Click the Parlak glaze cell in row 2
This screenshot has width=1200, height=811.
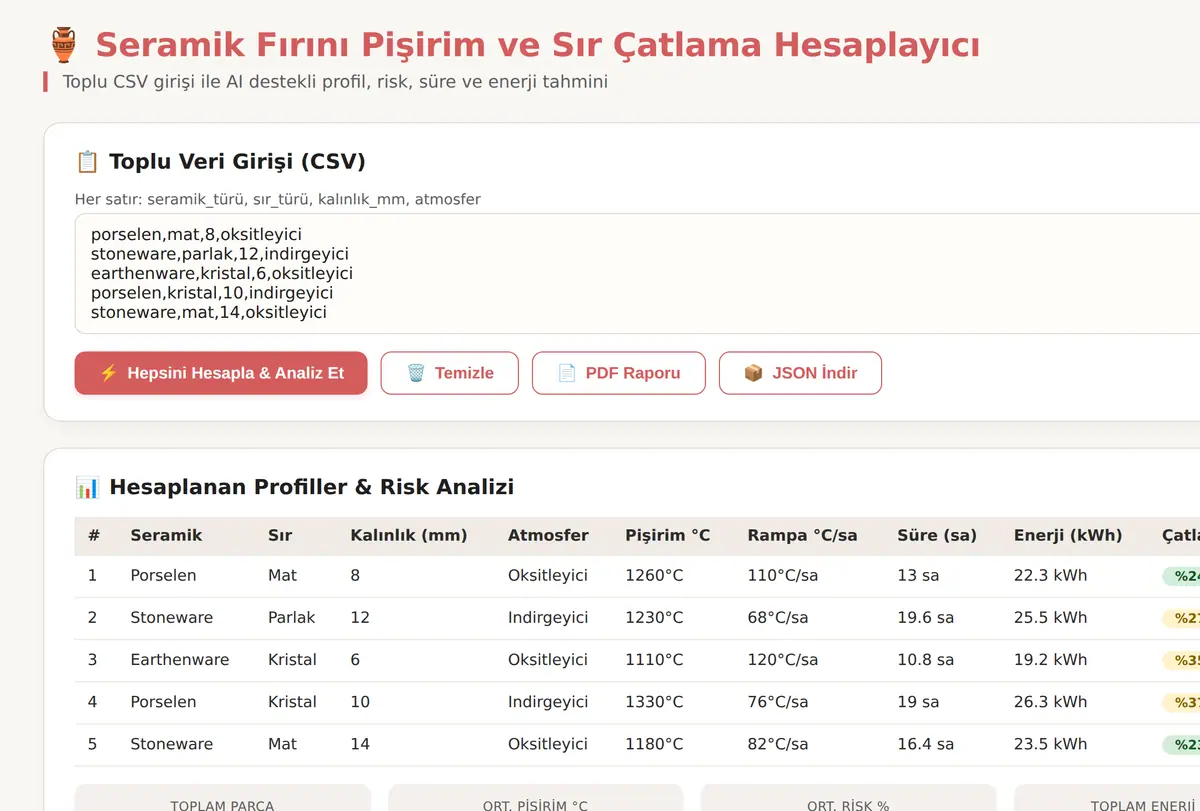coord(292,618)
